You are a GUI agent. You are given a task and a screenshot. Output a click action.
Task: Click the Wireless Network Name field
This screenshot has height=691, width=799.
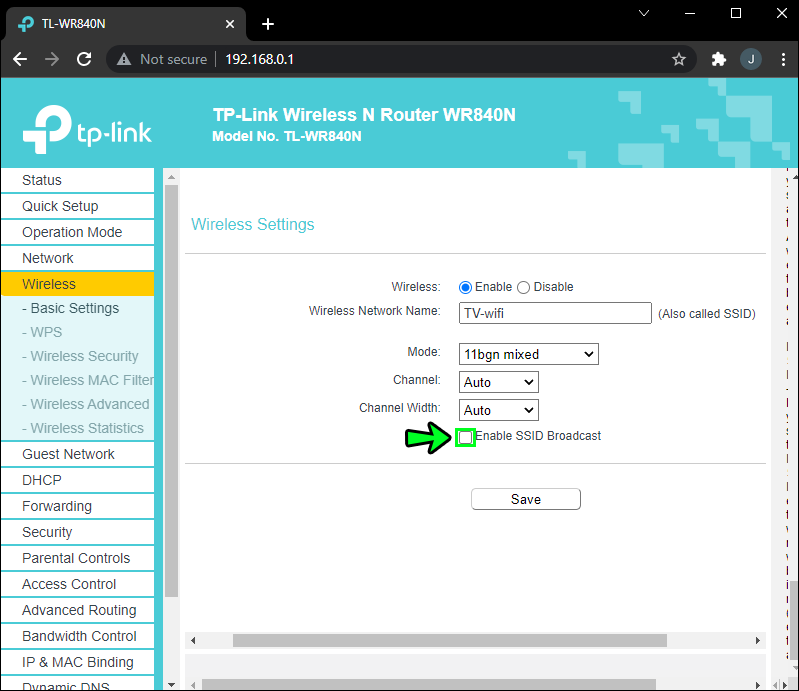(x=555, y=313)
